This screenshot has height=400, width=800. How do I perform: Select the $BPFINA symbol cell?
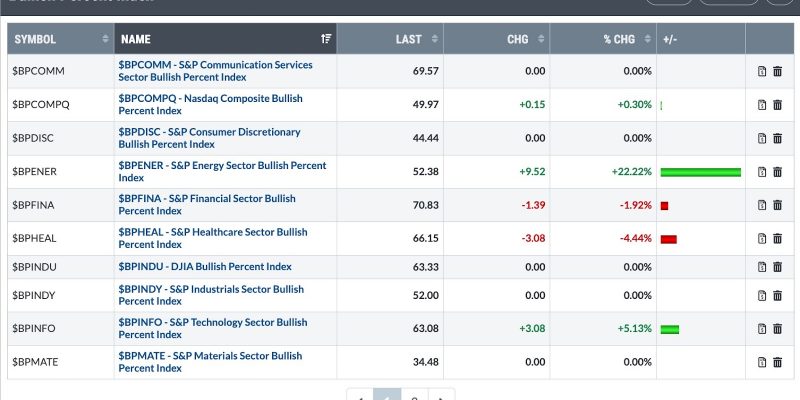pyautogui.click(x=61, y=205)
